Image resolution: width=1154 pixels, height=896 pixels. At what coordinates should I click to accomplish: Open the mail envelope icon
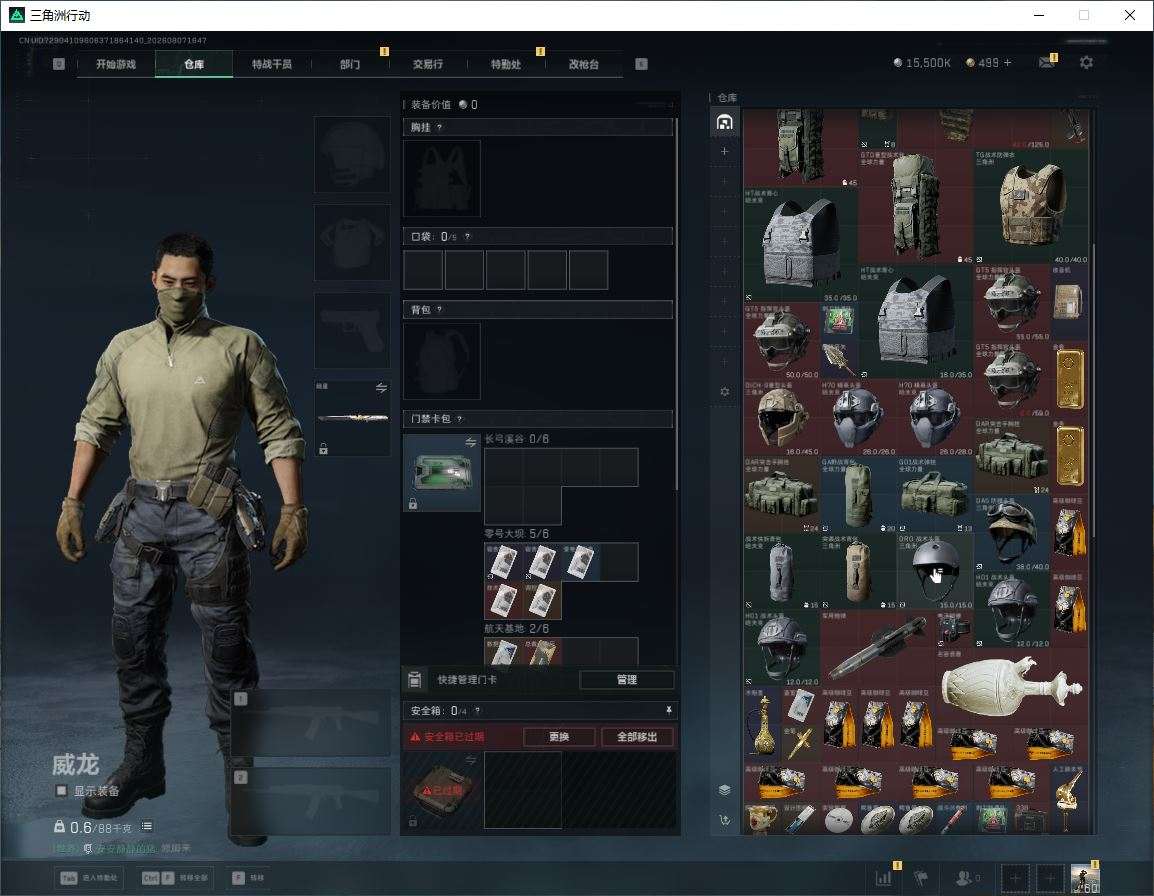click(x=1047, y=63)
